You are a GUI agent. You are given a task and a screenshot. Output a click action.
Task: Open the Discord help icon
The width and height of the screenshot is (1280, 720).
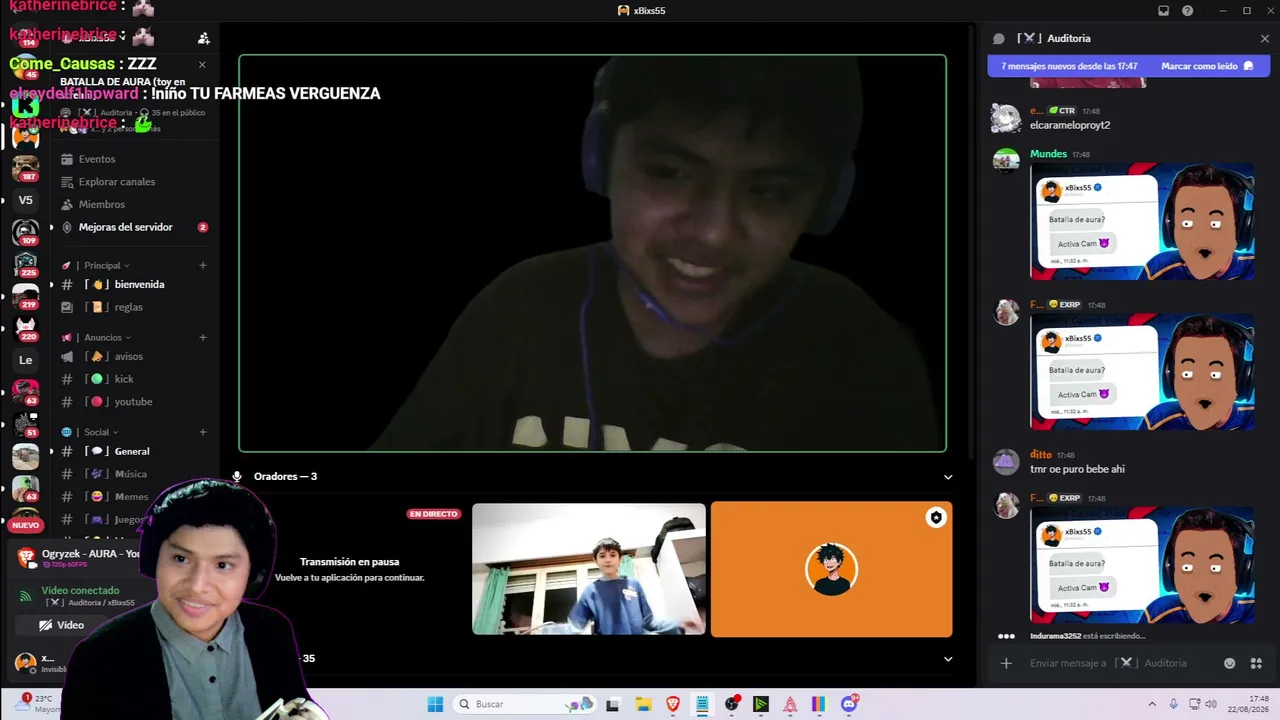point(1188,11)
